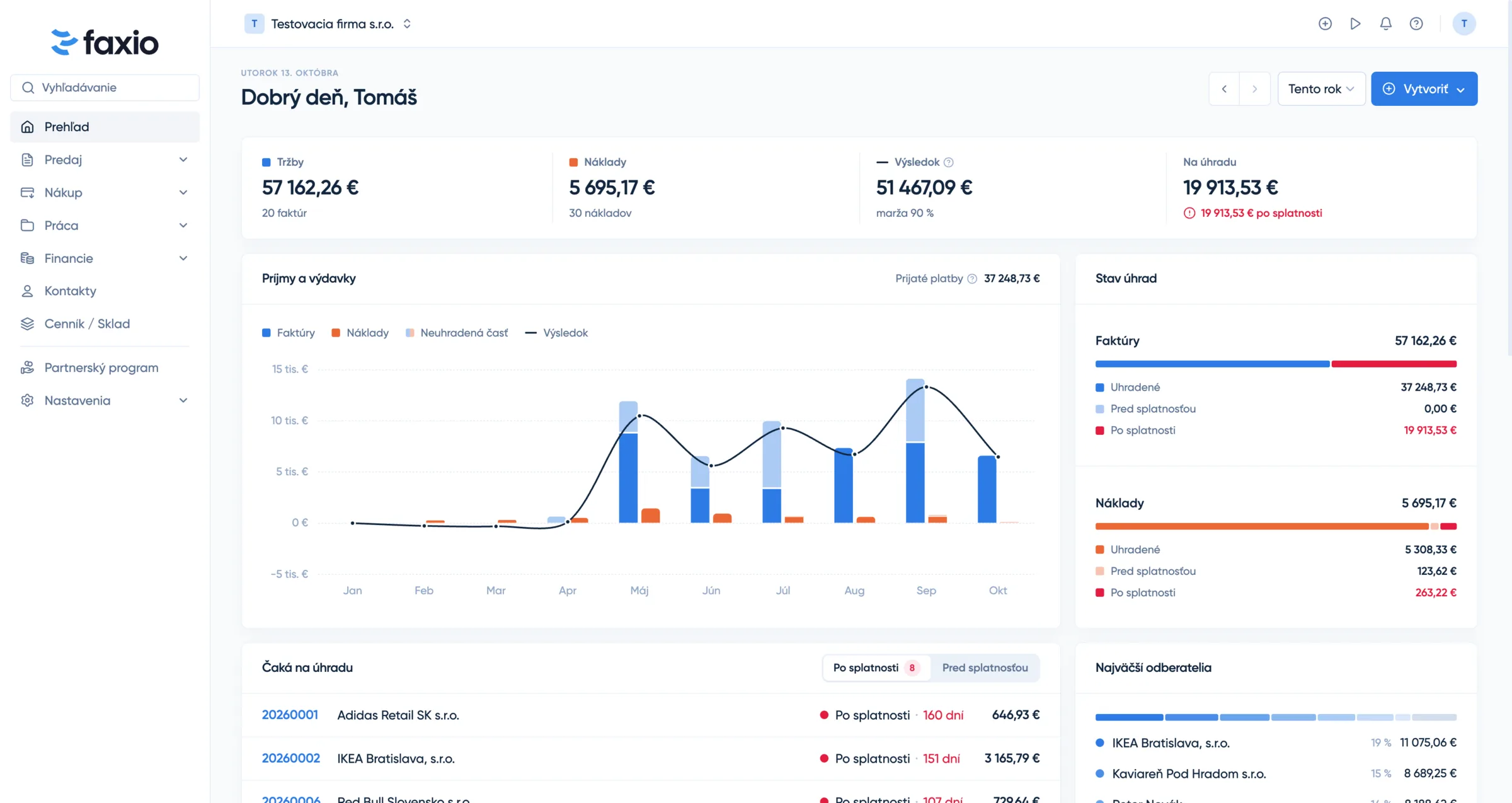Open the add (plus circle) icon in top bar
1512x803 pixels.
1325,24
